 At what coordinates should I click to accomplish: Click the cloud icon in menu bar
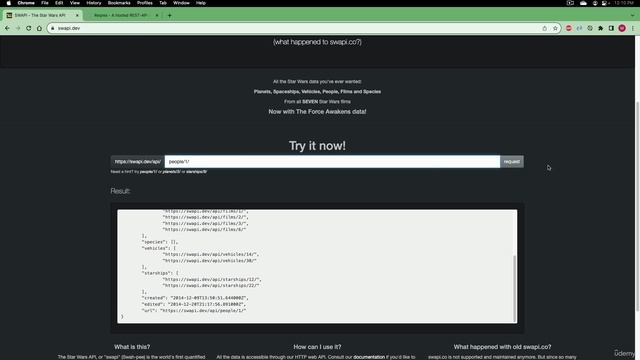click(x=583, y=3)
